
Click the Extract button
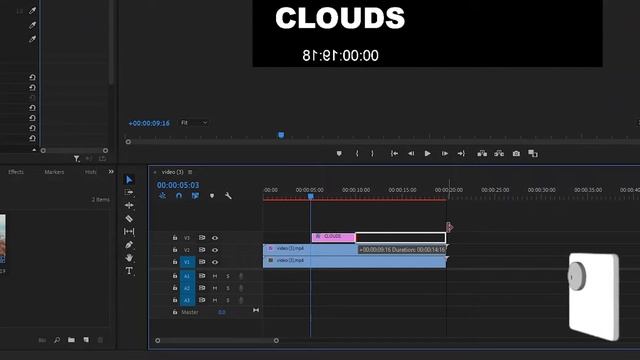499,153
